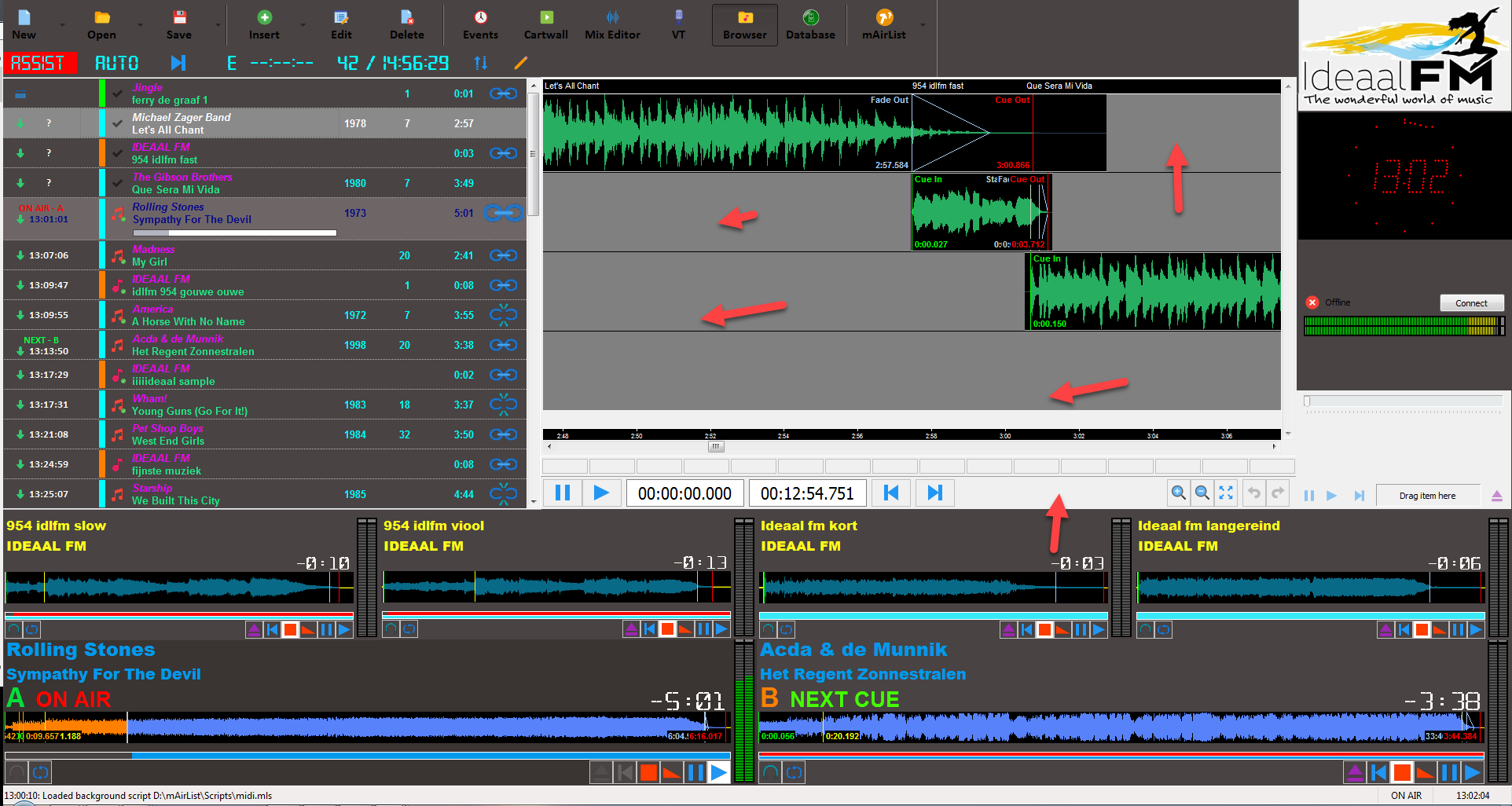Undo last mix editor change

(x=1254, y=493)
